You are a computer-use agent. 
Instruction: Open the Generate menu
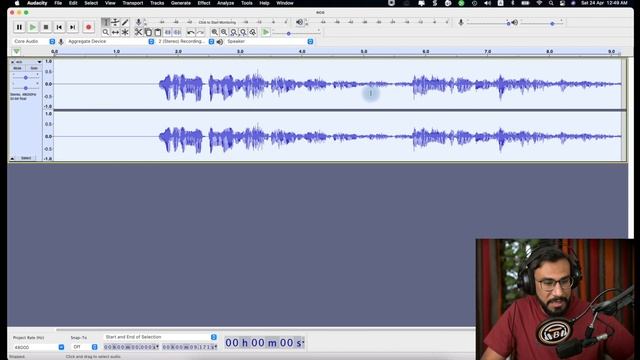coord(181,3)
